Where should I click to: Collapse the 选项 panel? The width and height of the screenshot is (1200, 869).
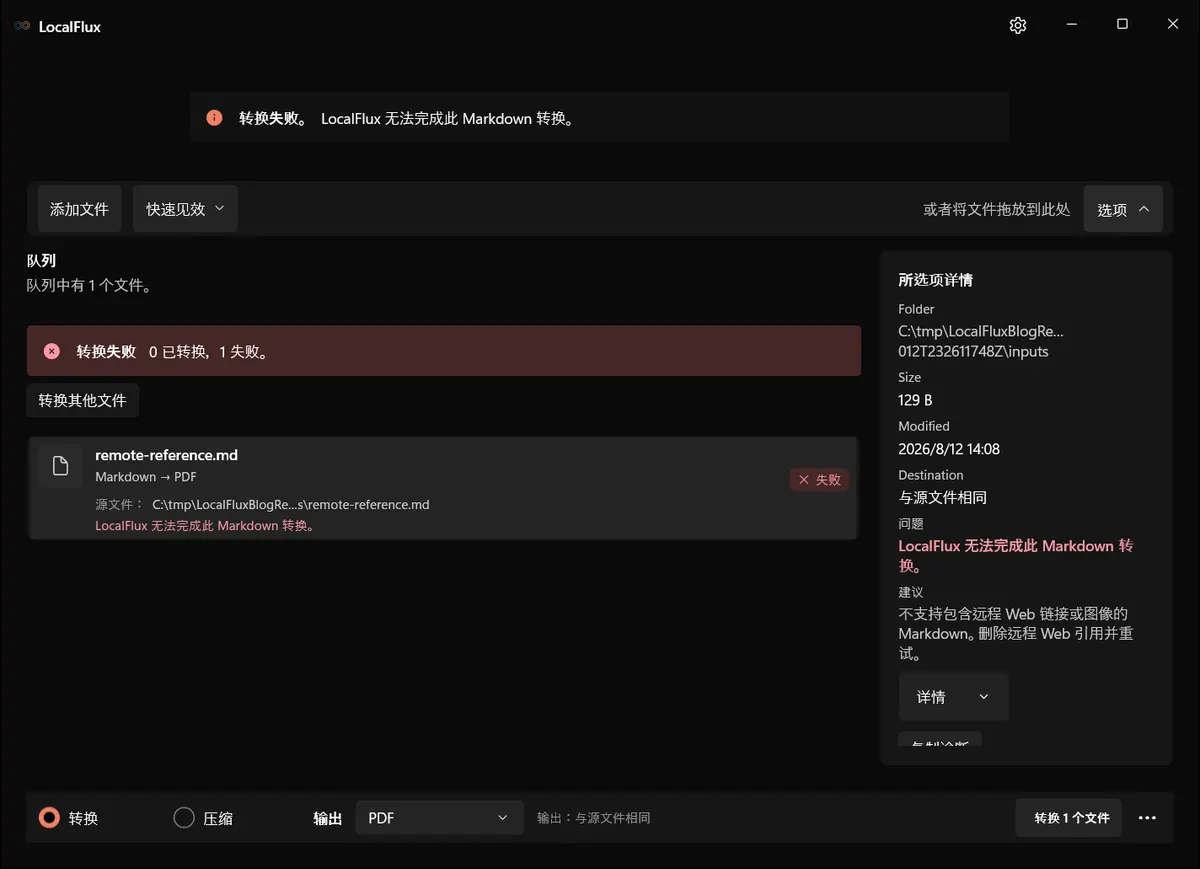coord(1123,209)
